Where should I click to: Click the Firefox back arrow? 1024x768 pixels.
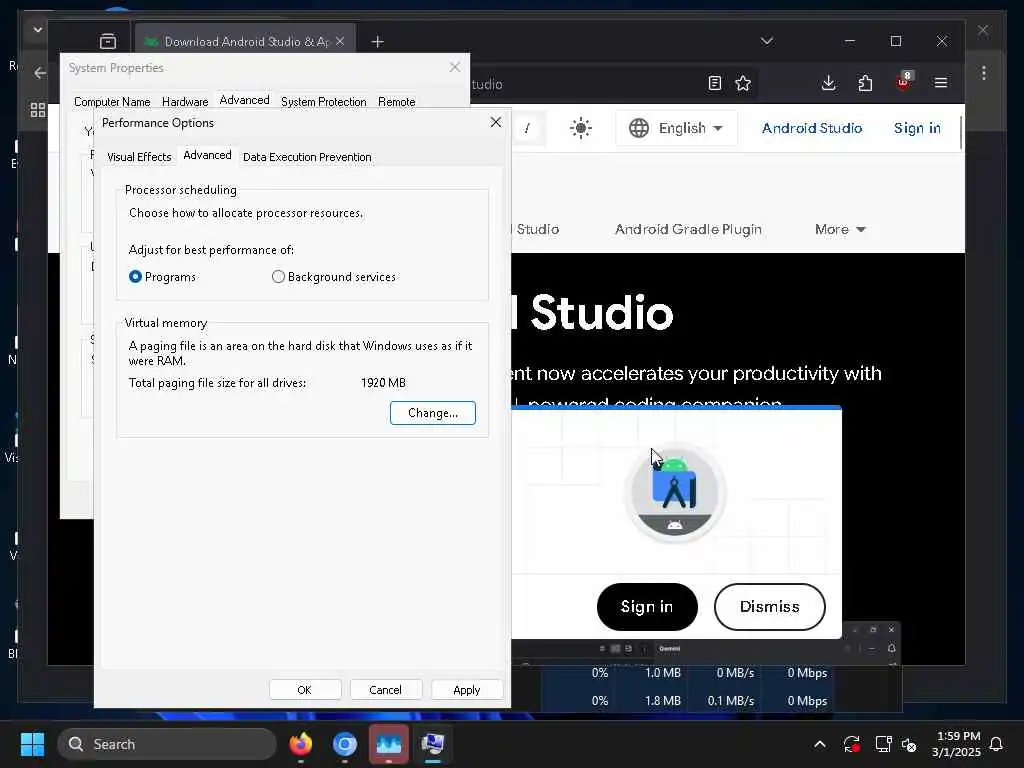[40, 72]
